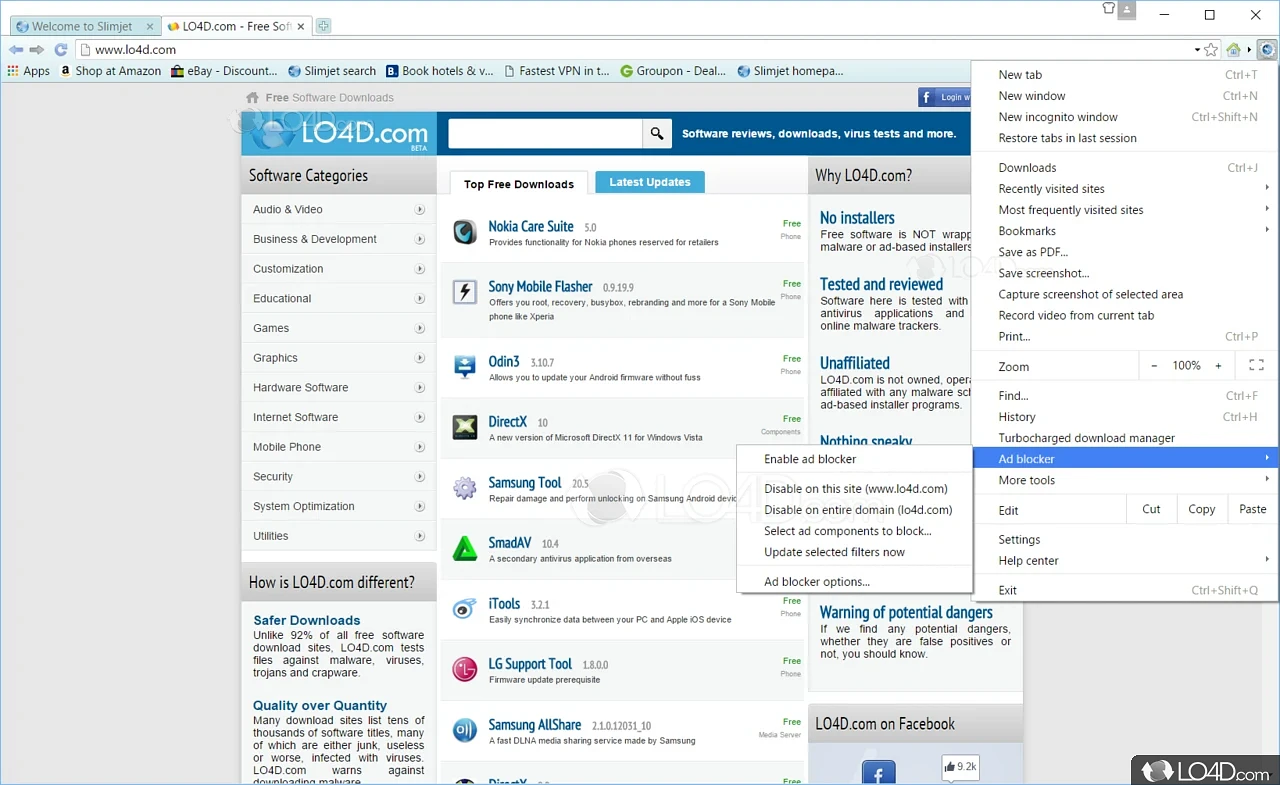Click the browser back arrow
The image size is (1280, 785).
16,50
